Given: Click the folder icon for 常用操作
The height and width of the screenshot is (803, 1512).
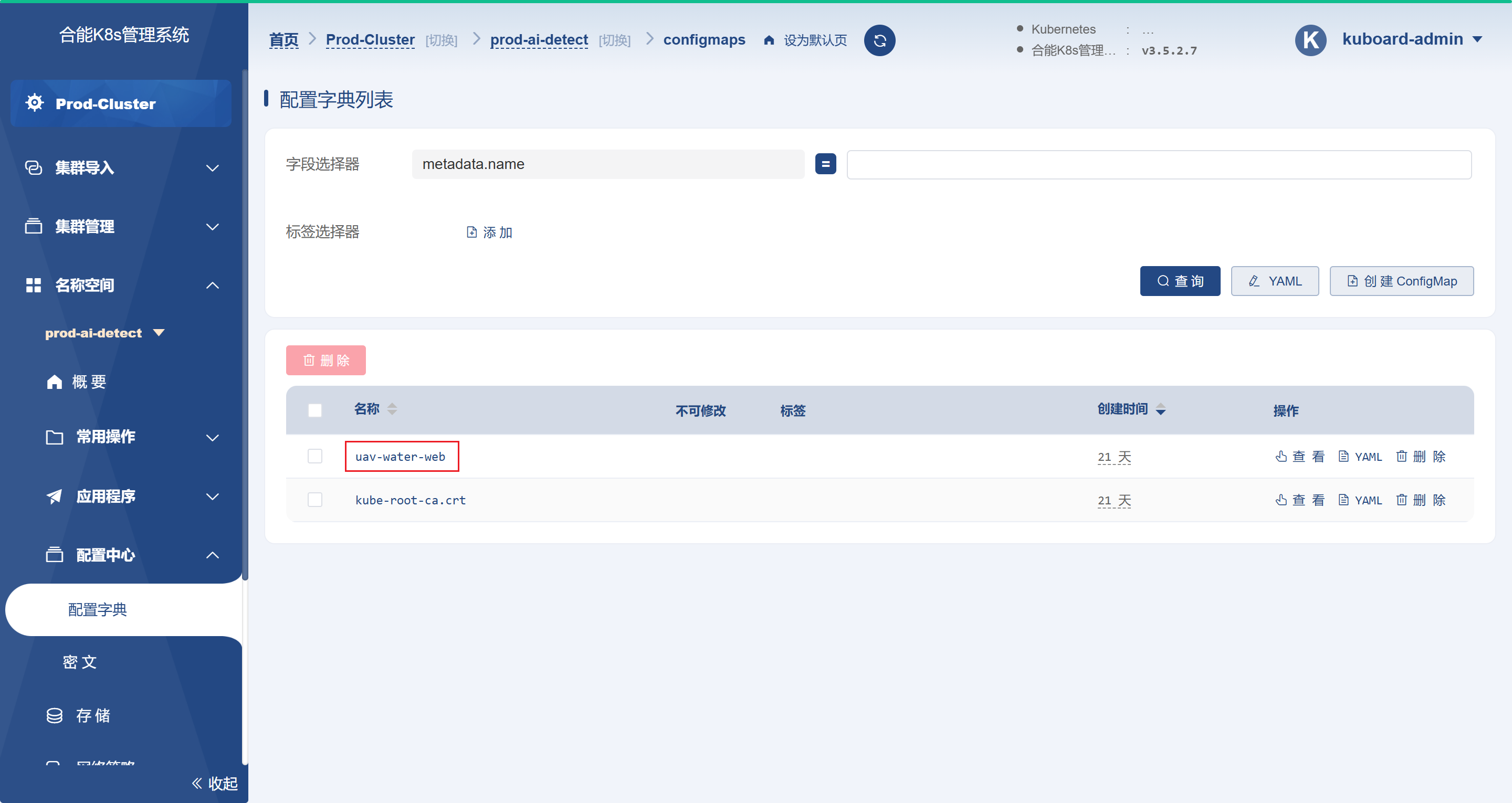Looking at the screenshot, I should 54,437.
